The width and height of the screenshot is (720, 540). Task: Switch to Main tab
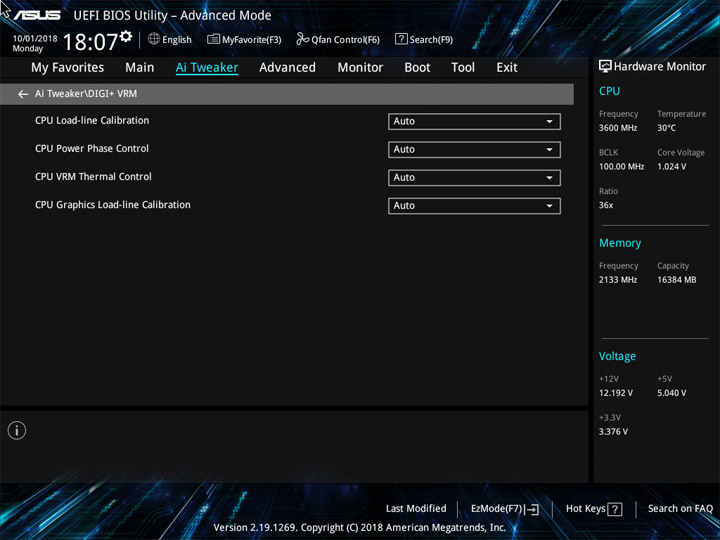tap(140, 68)
